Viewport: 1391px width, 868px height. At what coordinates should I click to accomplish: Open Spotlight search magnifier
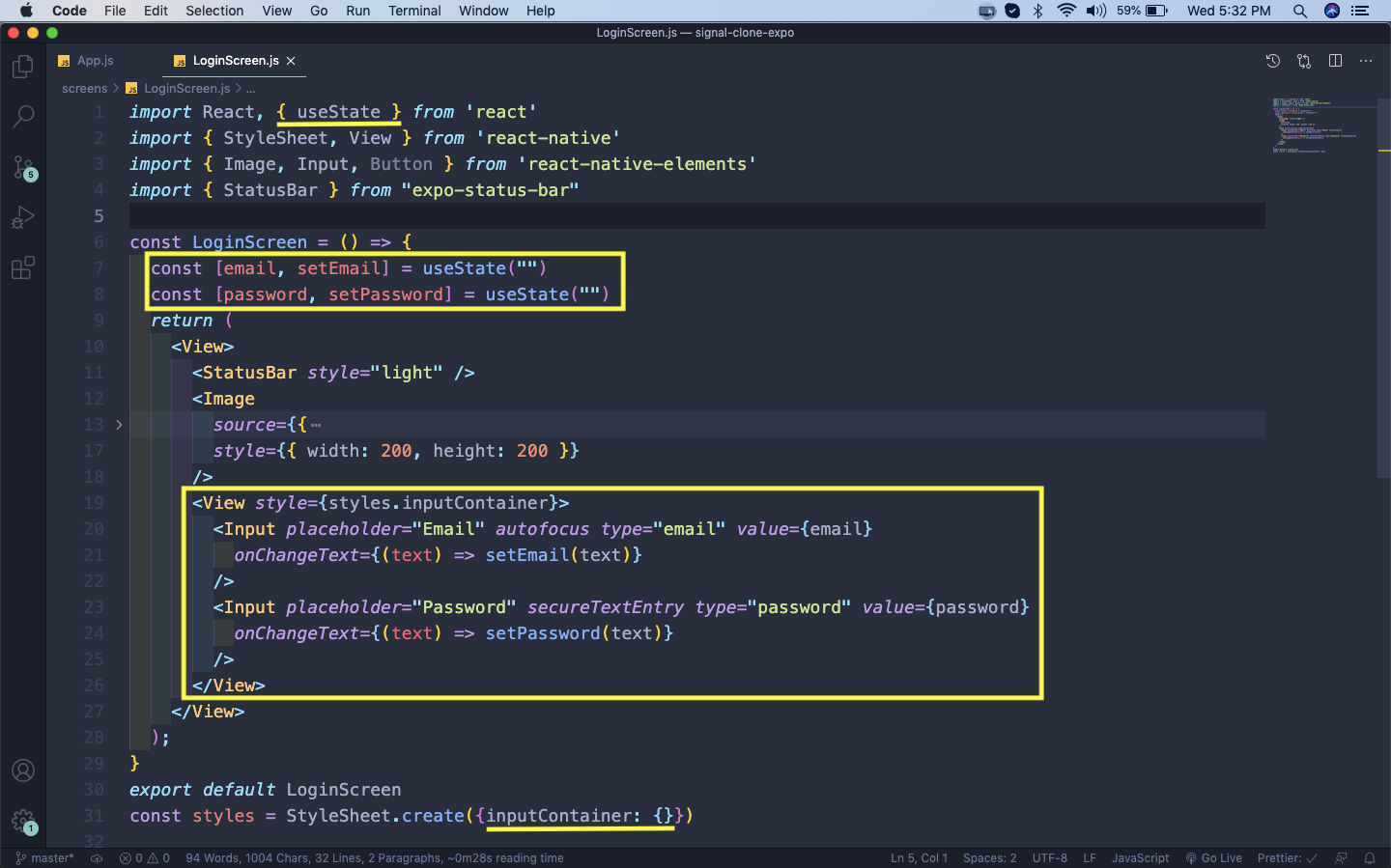point(1300,11)
